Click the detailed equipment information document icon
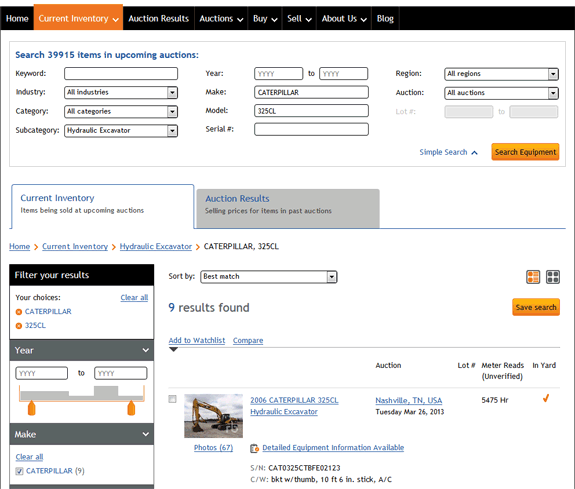Screen dimensions: 575x489 (x=254, y=448)
